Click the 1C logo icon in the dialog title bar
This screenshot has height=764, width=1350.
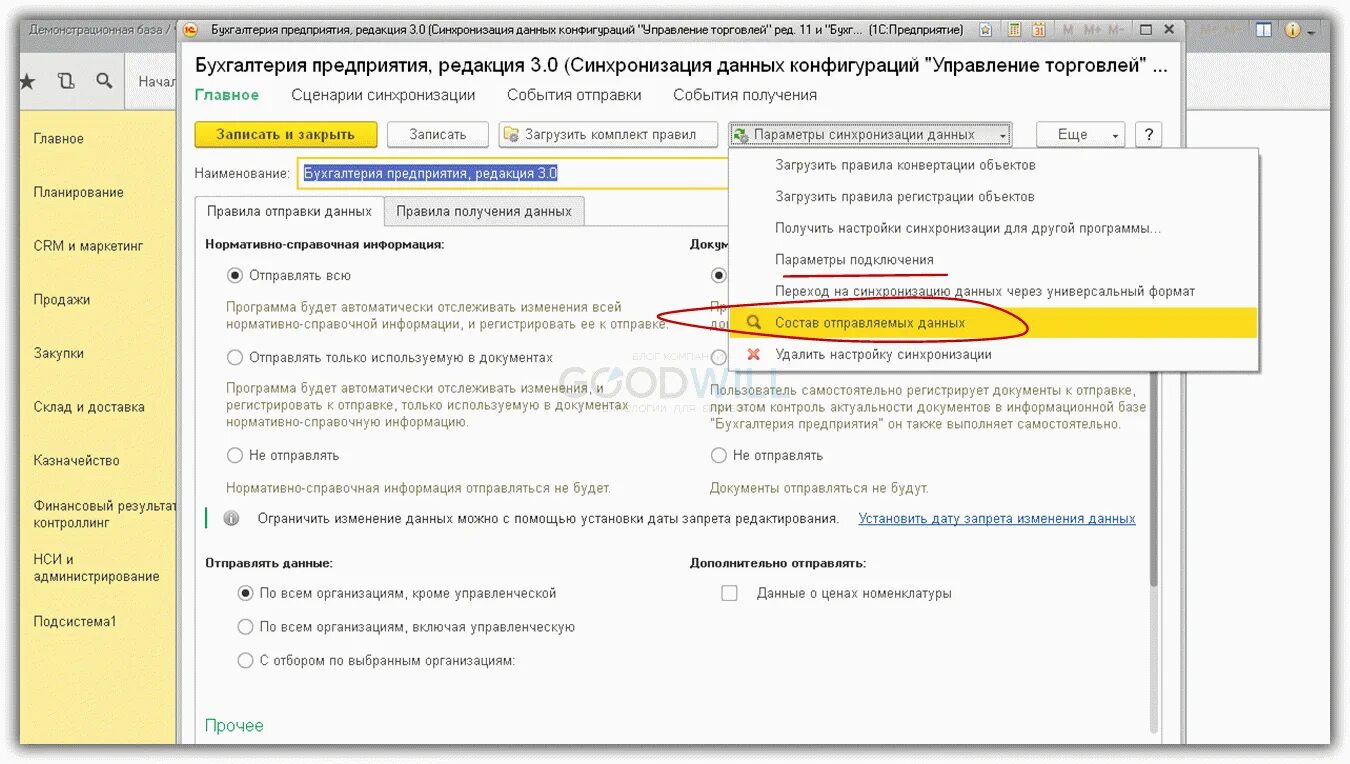click(192, 30)
